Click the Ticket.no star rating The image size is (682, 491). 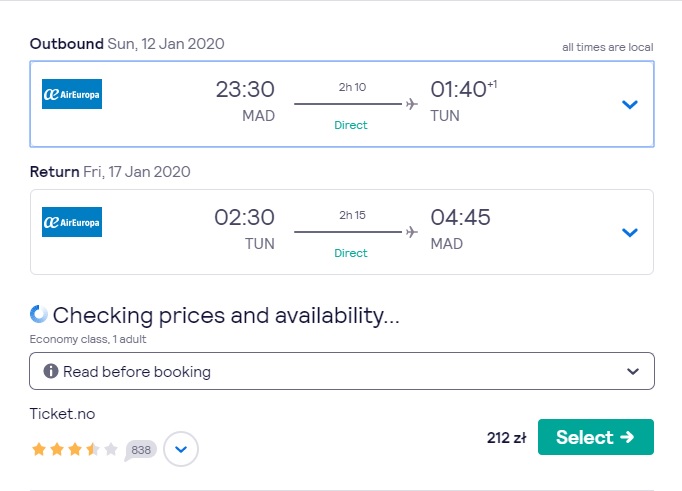[x=74, y=449]
